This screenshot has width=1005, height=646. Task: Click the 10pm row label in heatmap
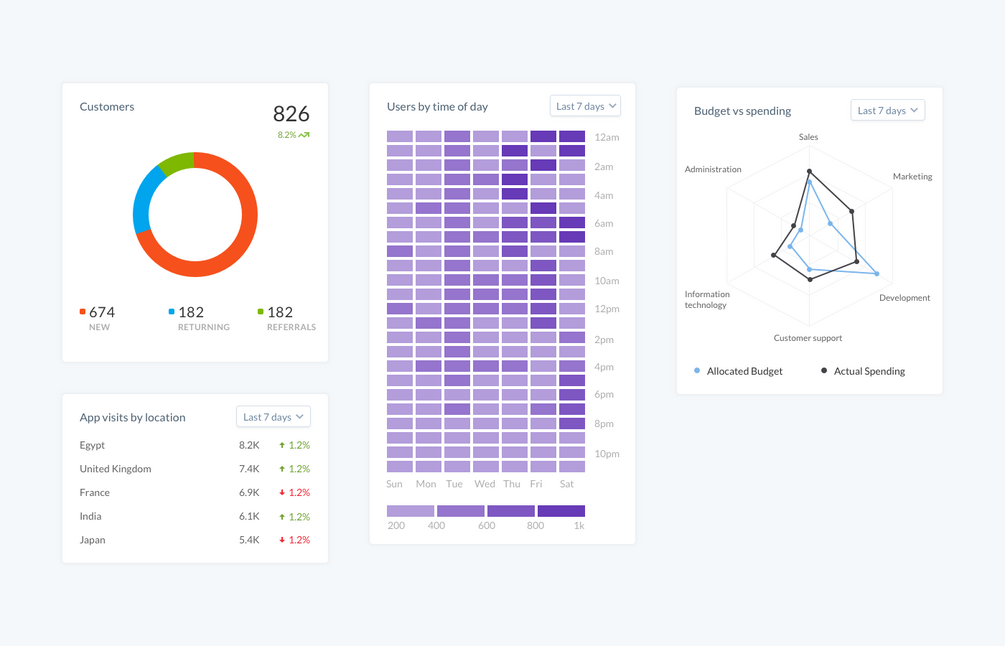pos(607,454)
